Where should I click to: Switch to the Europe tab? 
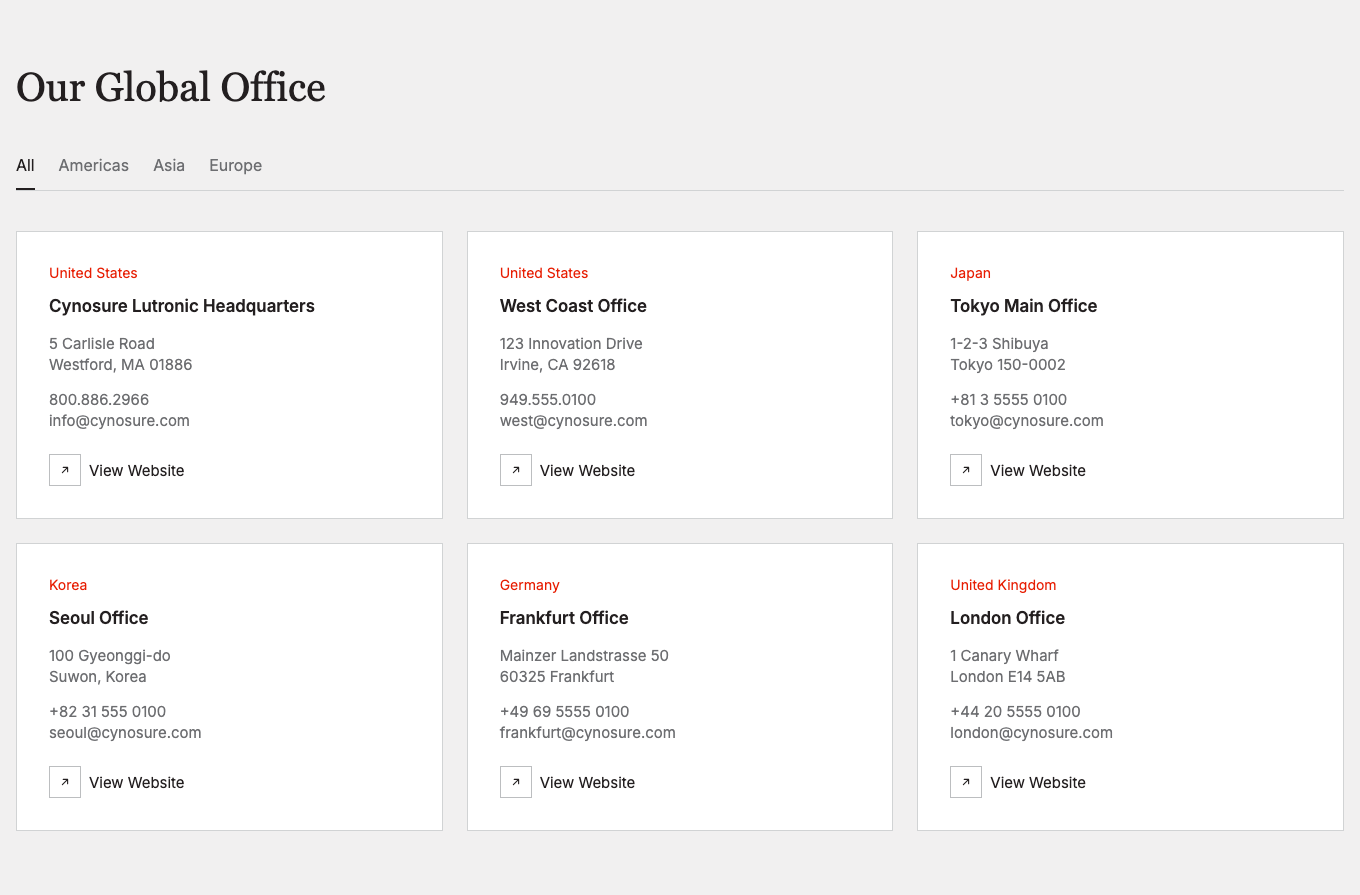[236, 166]
